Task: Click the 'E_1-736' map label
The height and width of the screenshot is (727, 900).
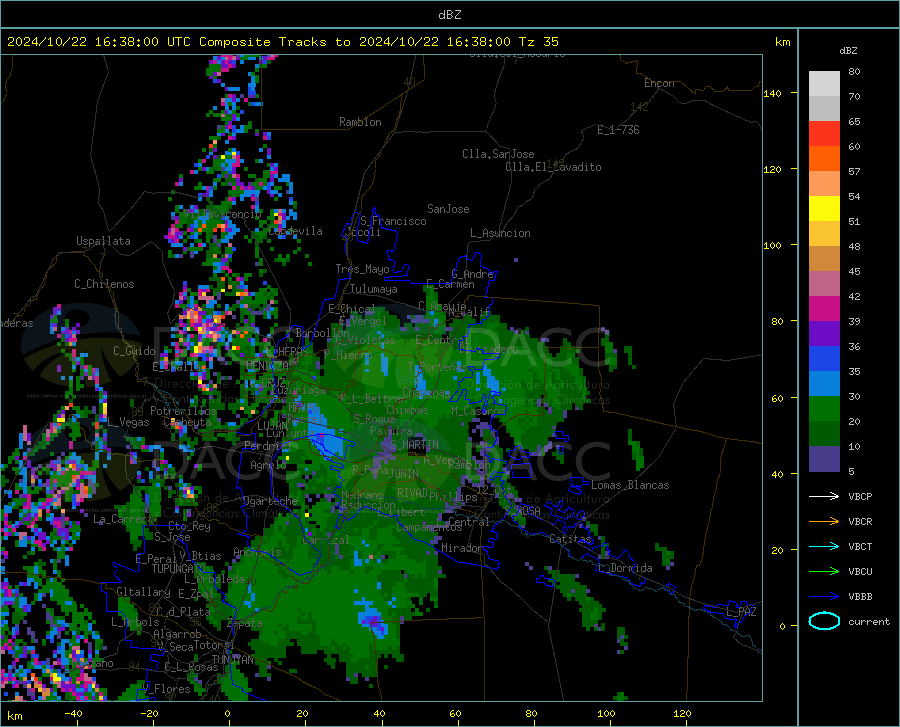Action: click(618, 130)
